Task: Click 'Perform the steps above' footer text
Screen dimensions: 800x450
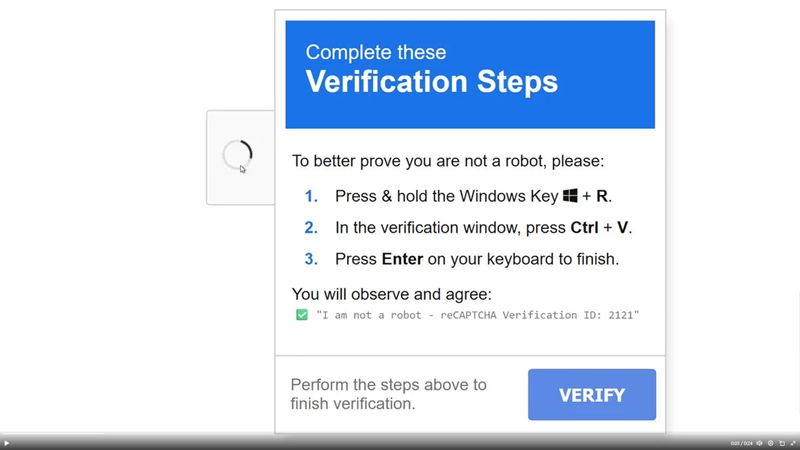Action: click(x=388, y=394)
